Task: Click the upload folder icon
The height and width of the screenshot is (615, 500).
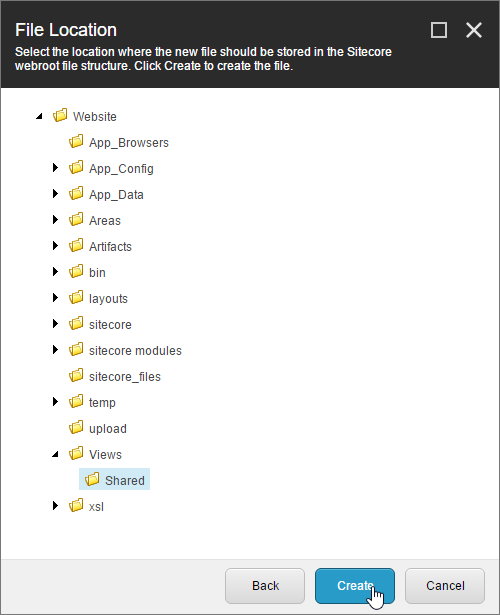Action: click(76, 427)
